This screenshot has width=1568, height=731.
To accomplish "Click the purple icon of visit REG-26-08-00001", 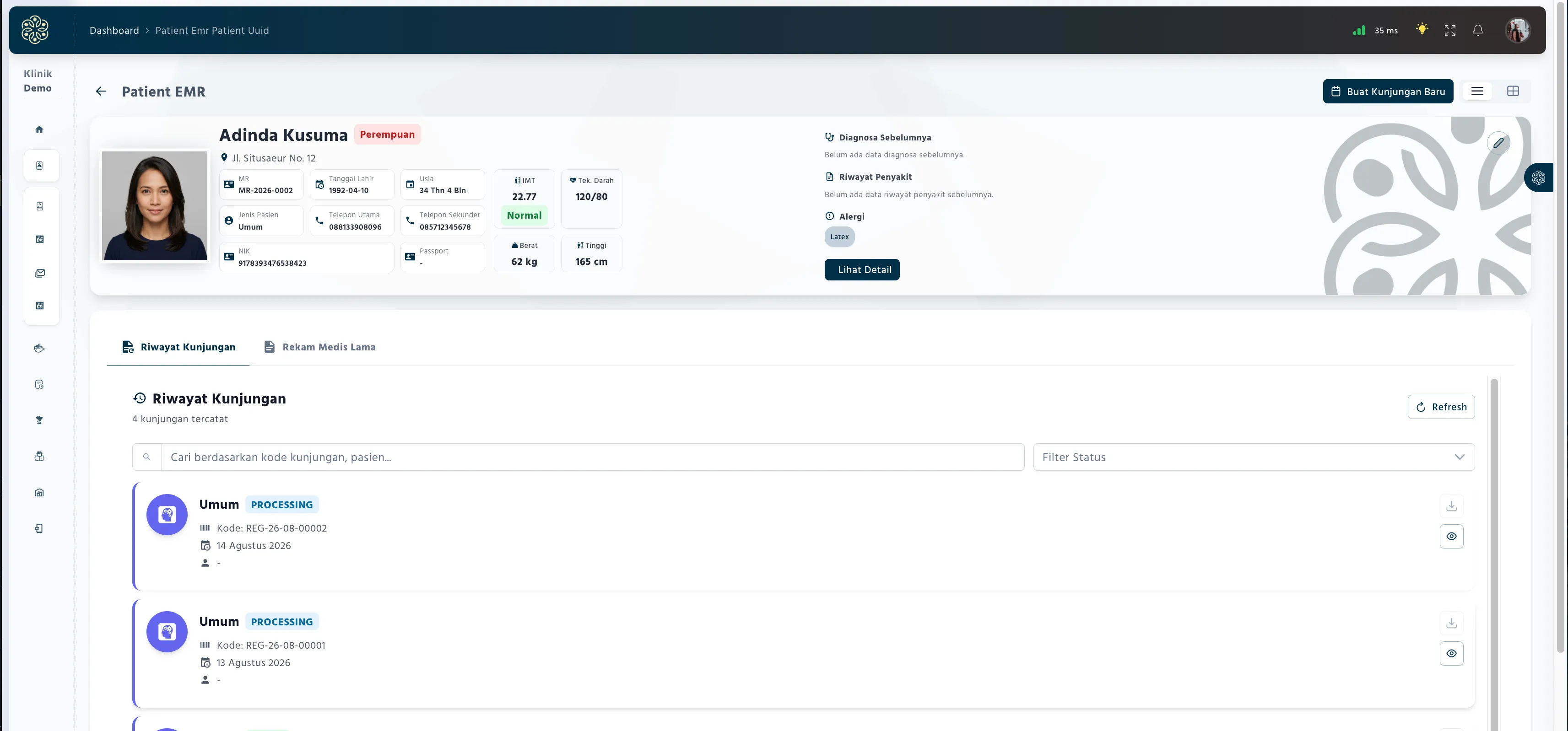I will point(167,632).
